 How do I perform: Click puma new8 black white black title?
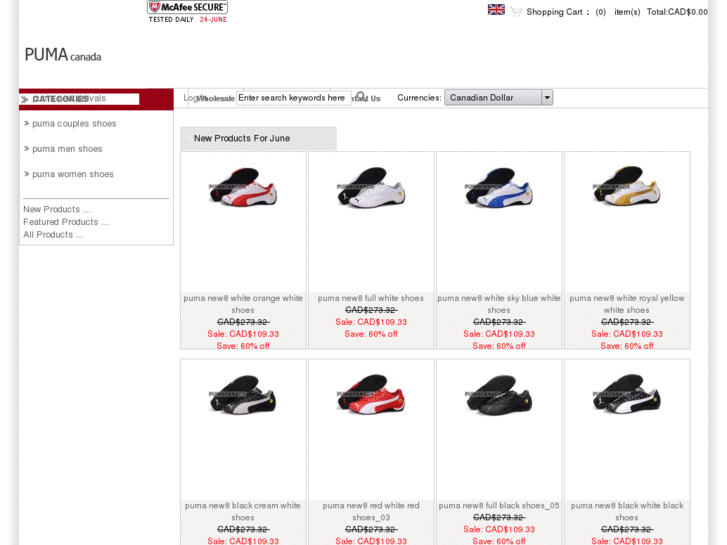click(627, 512)
